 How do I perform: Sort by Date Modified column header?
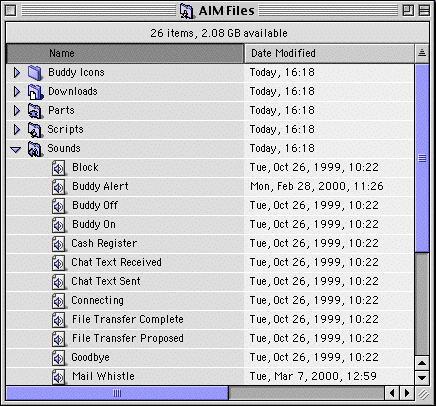point(329,53)
